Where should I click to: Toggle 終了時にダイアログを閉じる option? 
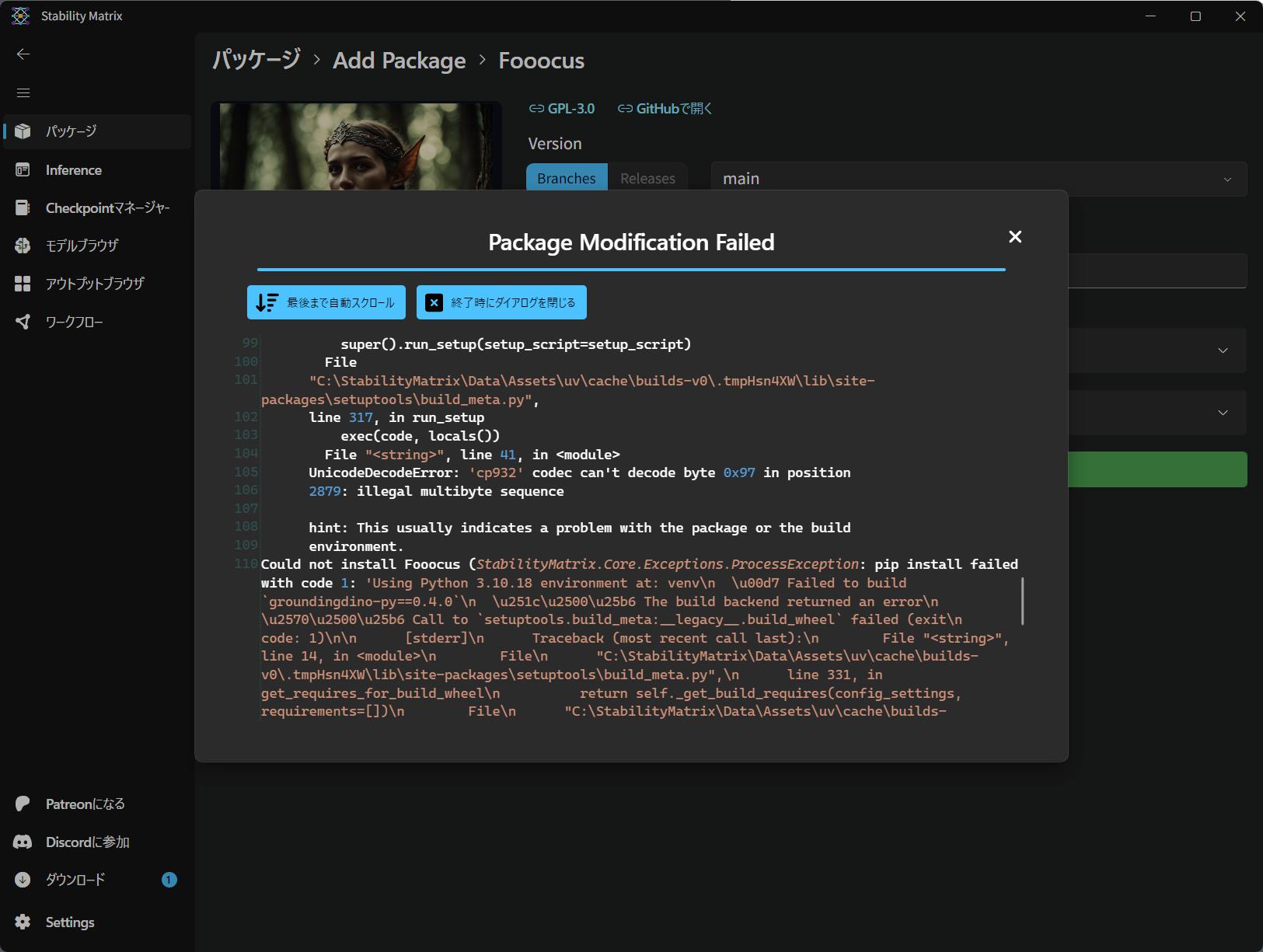coord(501,302)
